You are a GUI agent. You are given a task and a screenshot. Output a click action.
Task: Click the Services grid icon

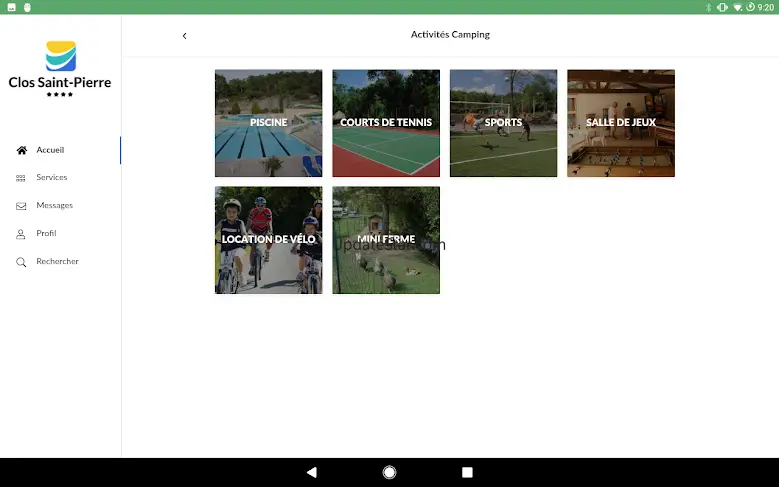(x=21, y=178)
